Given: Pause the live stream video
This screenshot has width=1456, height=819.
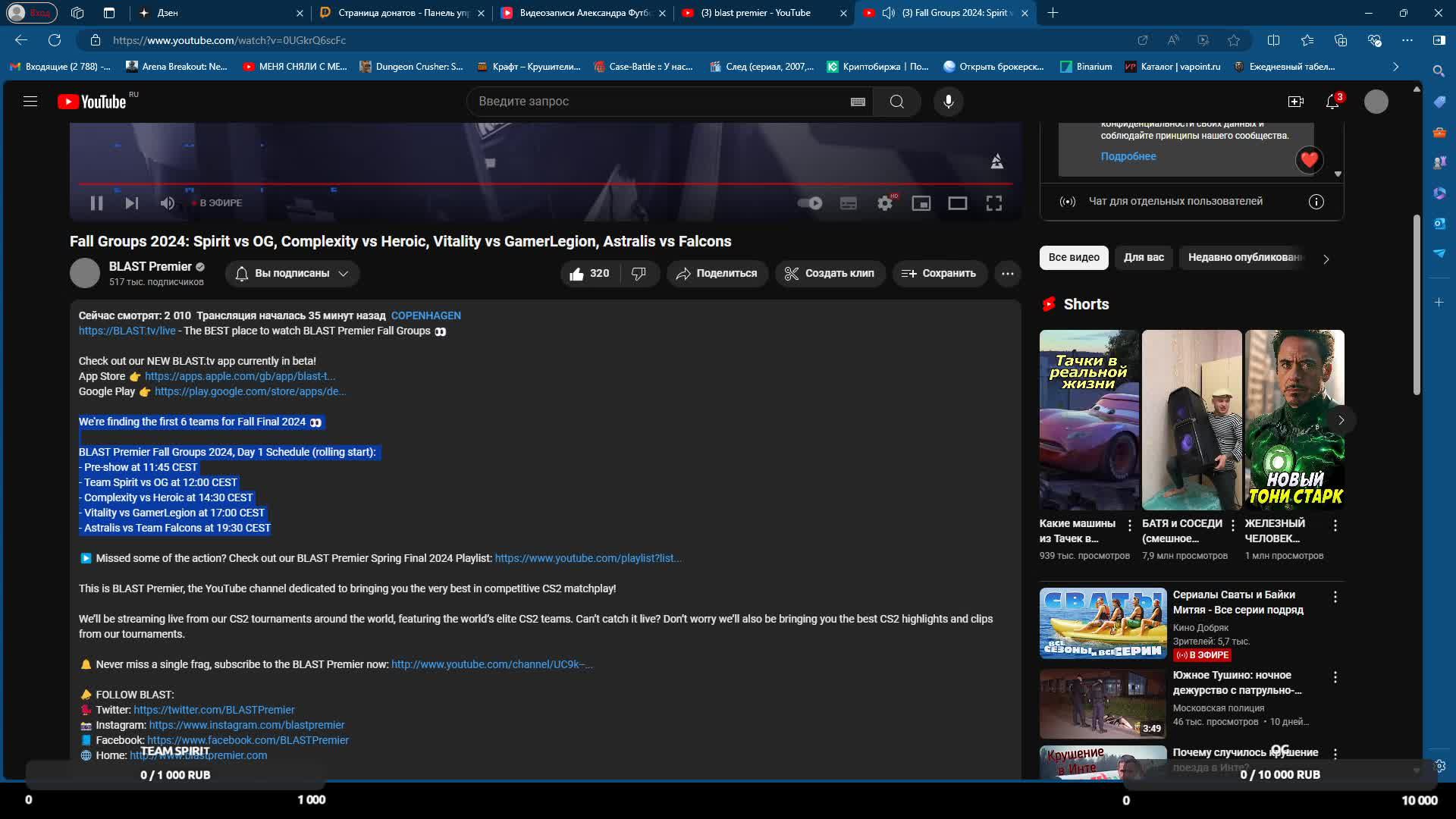Looking at the screenshot, I should [96, 203].
